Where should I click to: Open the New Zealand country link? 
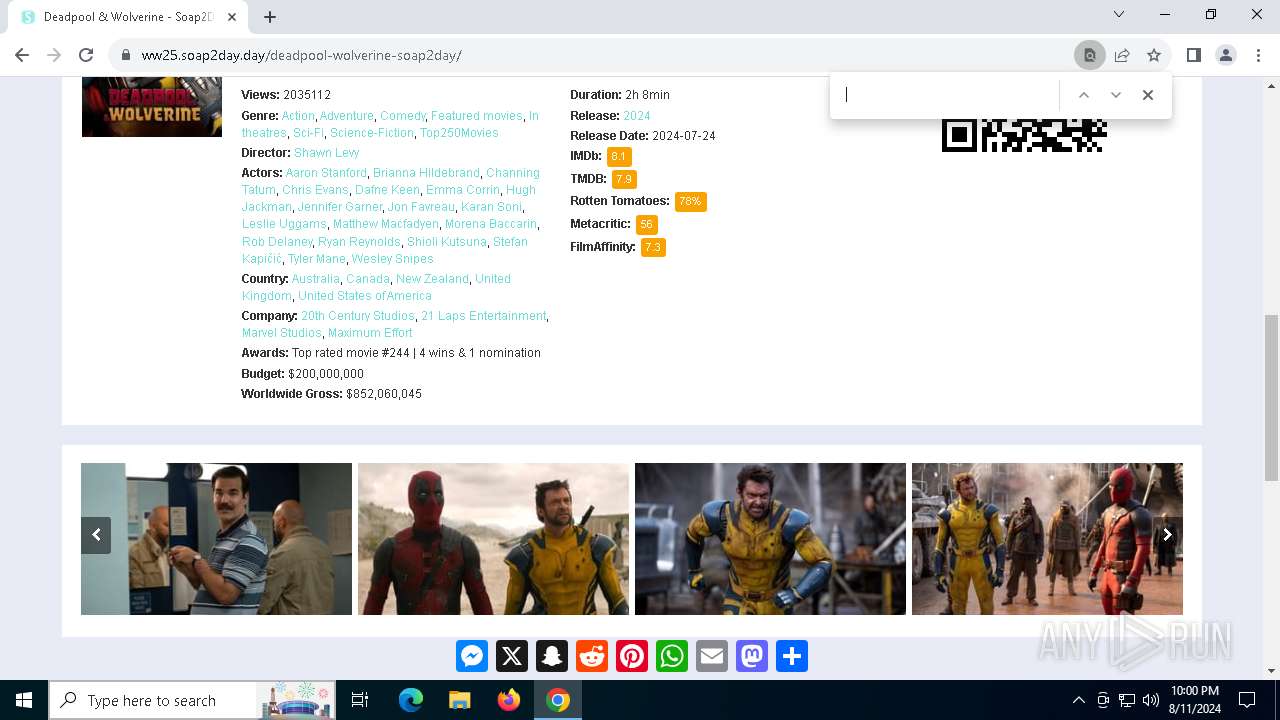coord(432,279)
